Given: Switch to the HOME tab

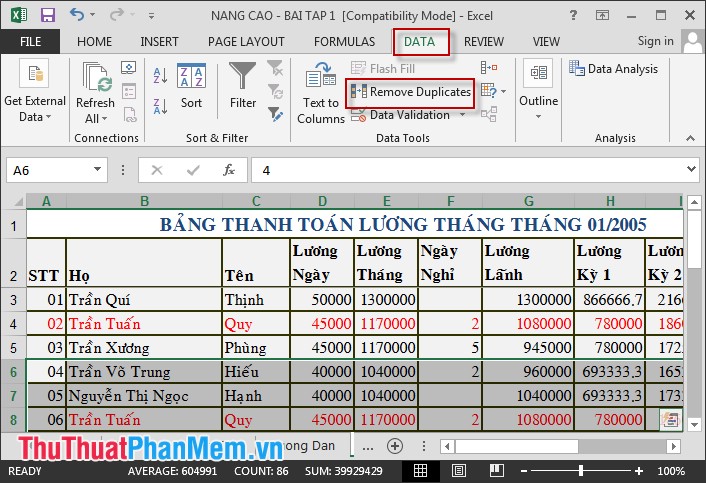Looking at the screenshot, I should (94, 42).
